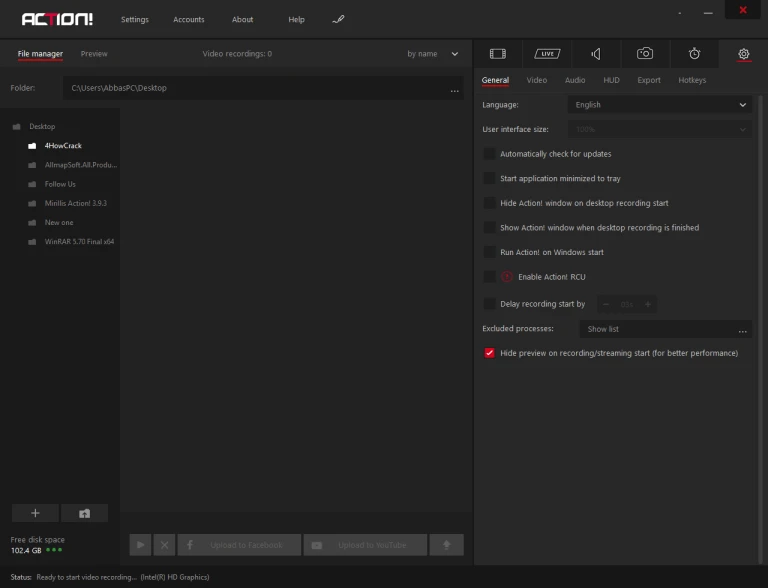This screenshot has height=588, width=768.
Task: Open the audio recording mode icon
Action: click(596, 53)
